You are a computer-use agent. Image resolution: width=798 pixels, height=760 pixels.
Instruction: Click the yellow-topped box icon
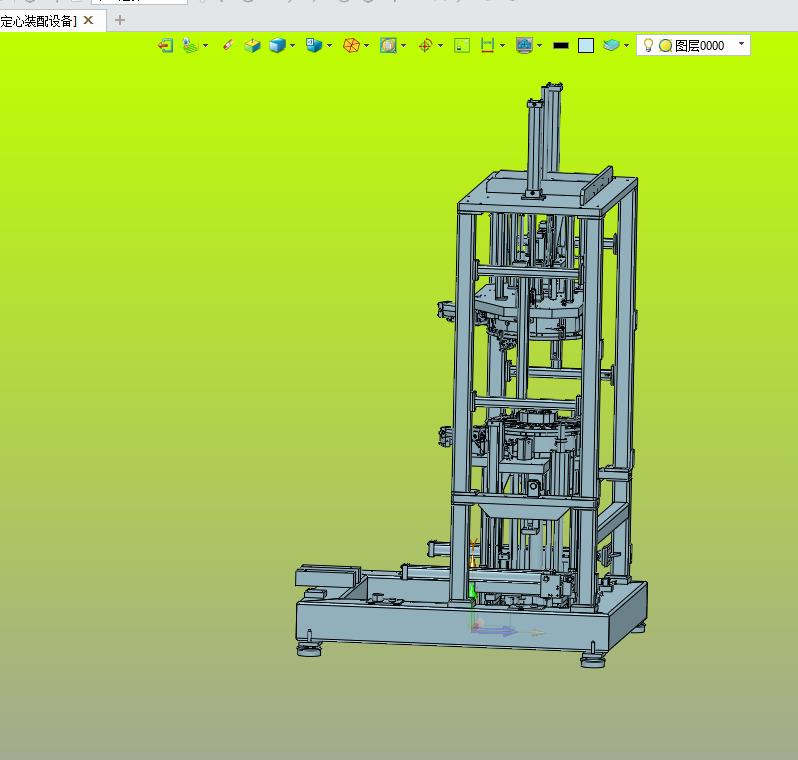coord(252,46)
